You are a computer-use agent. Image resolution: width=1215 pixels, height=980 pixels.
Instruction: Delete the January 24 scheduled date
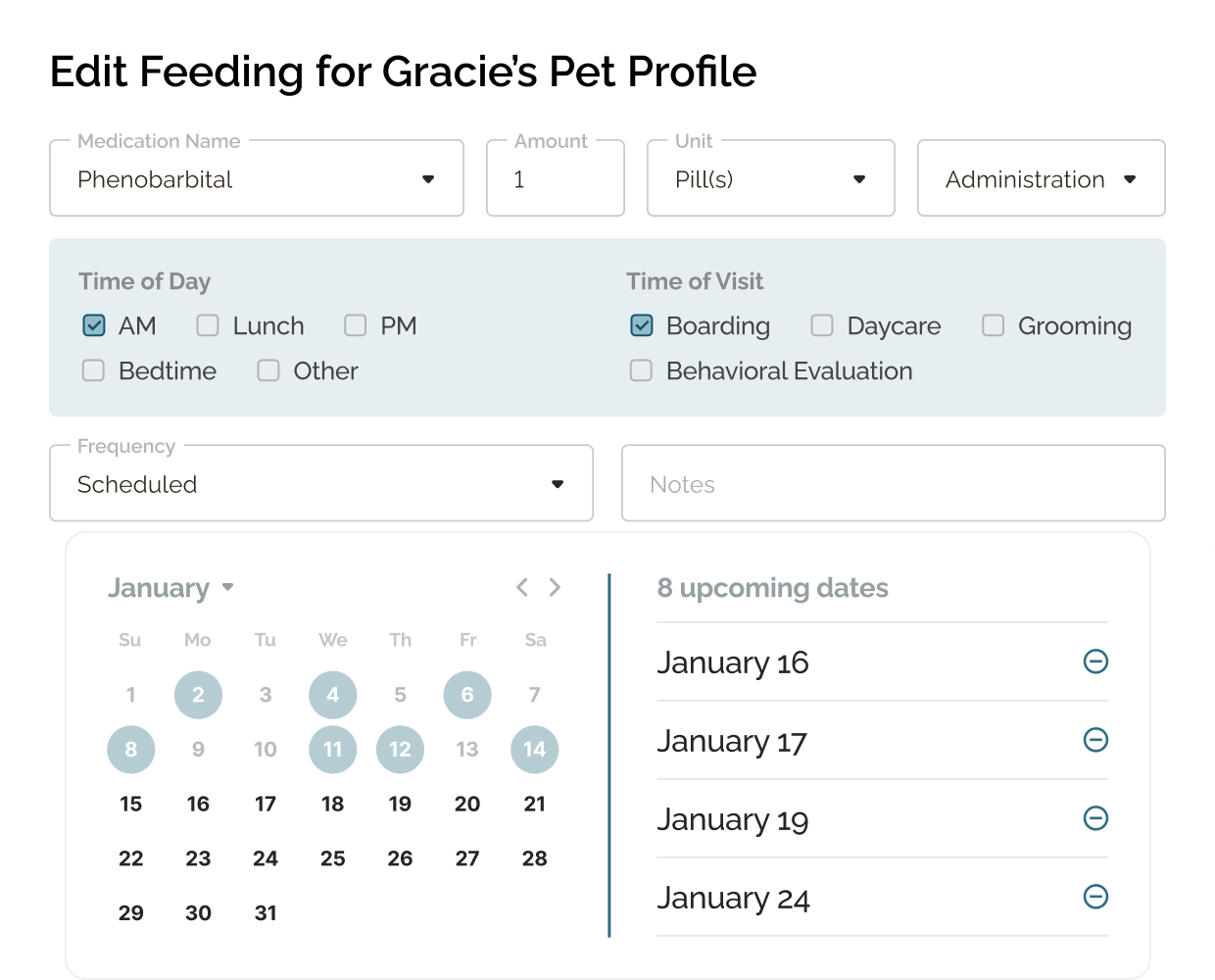point(1095,897)
